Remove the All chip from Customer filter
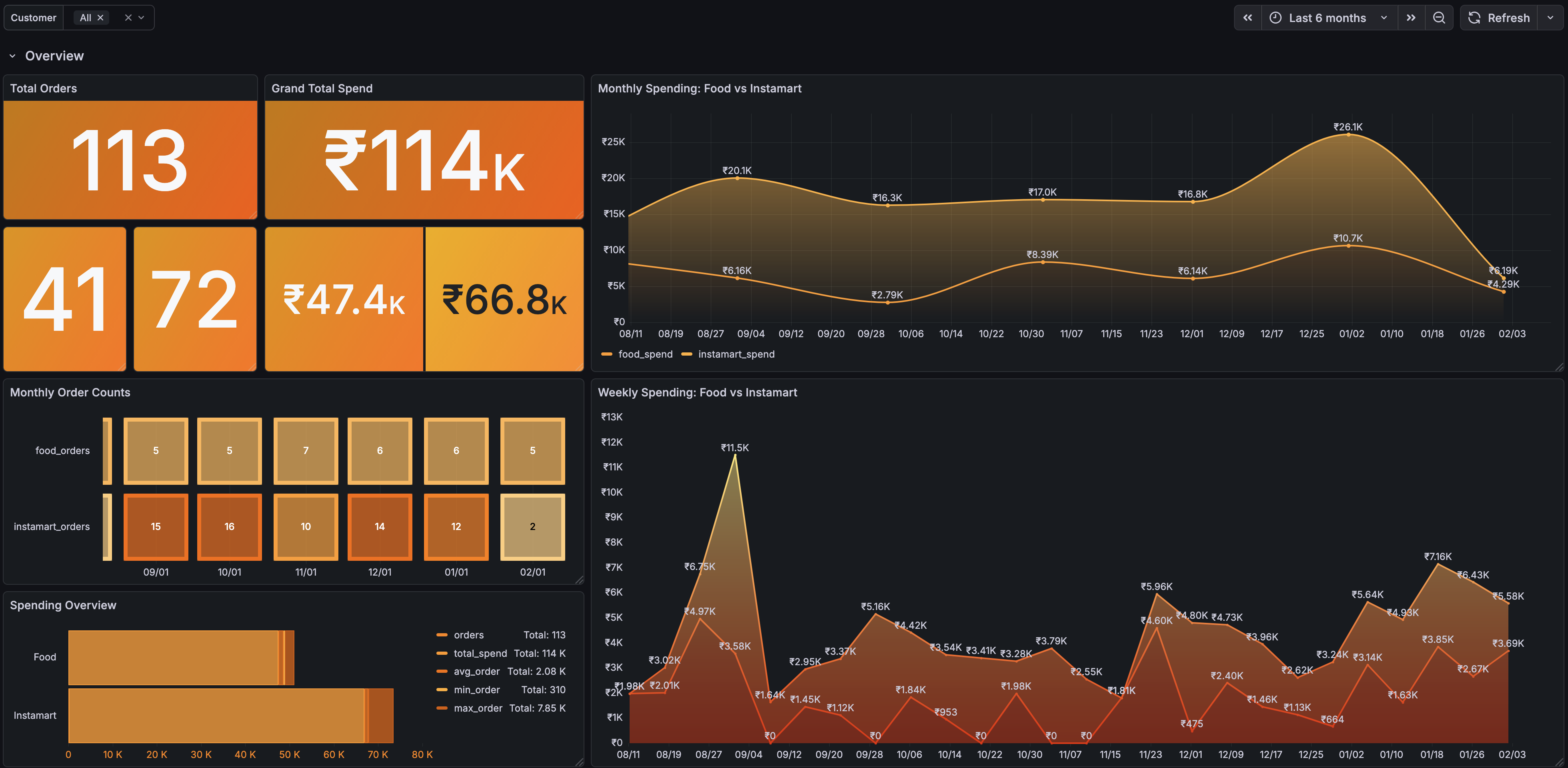The image size is (1568, 768). (x=101, y=17)
